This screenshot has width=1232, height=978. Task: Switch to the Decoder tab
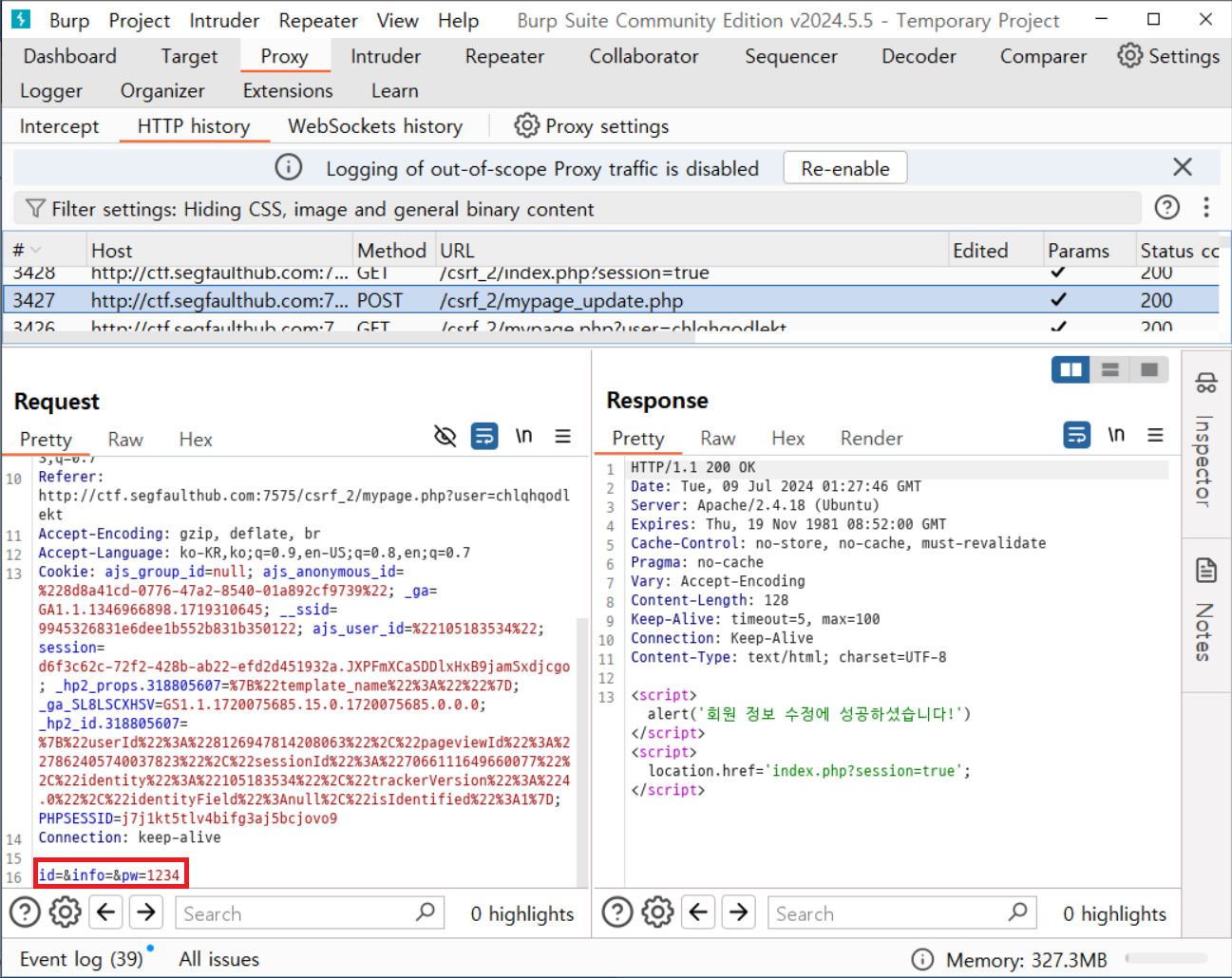[x=919, y=56]
